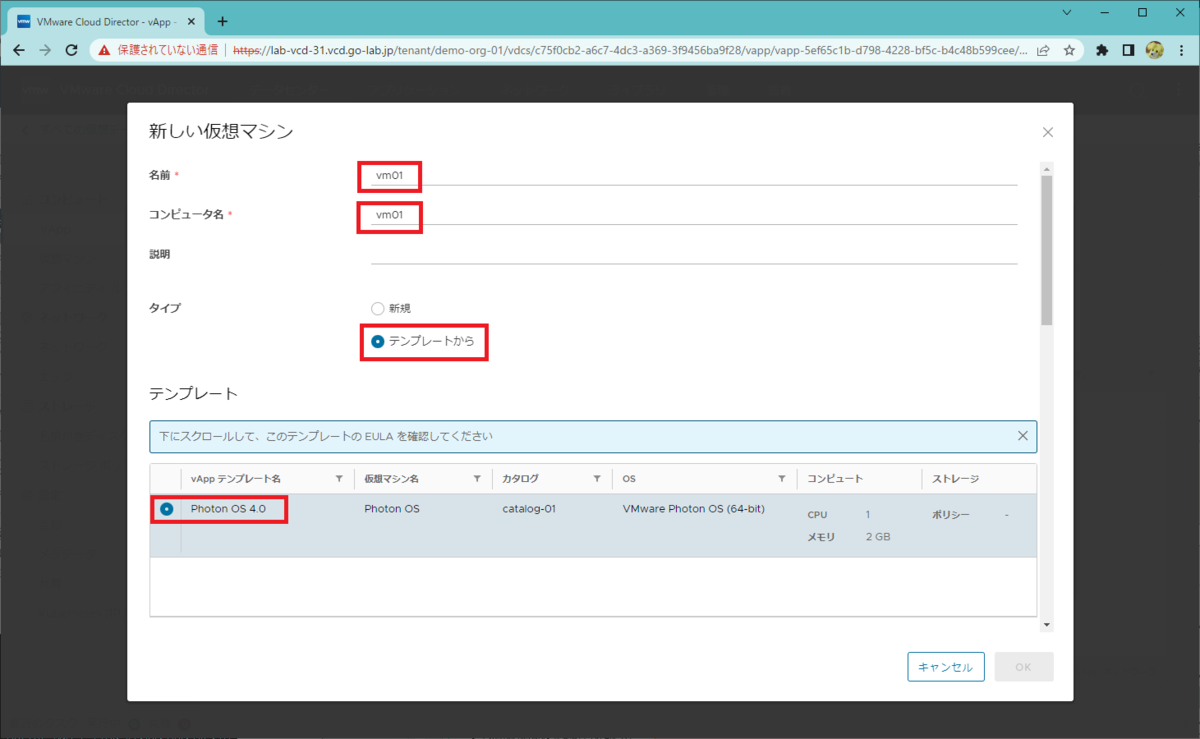
Task: Click the dialog scrollbar down arrow
Action: pyautogui.click(x=1046, y=625)
